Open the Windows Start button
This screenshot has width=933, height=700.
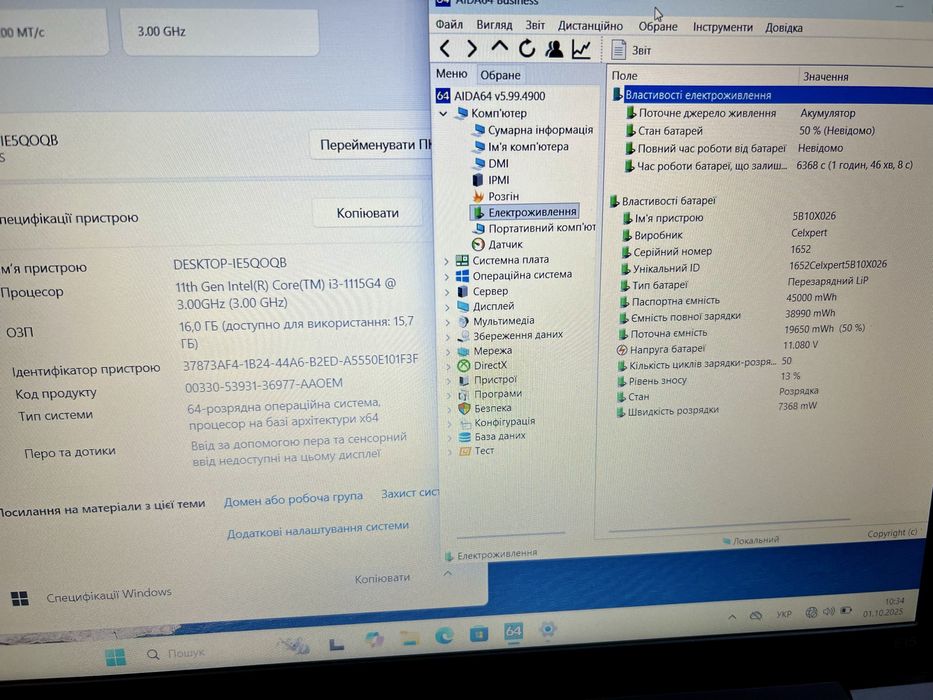(x=115, y=657)
